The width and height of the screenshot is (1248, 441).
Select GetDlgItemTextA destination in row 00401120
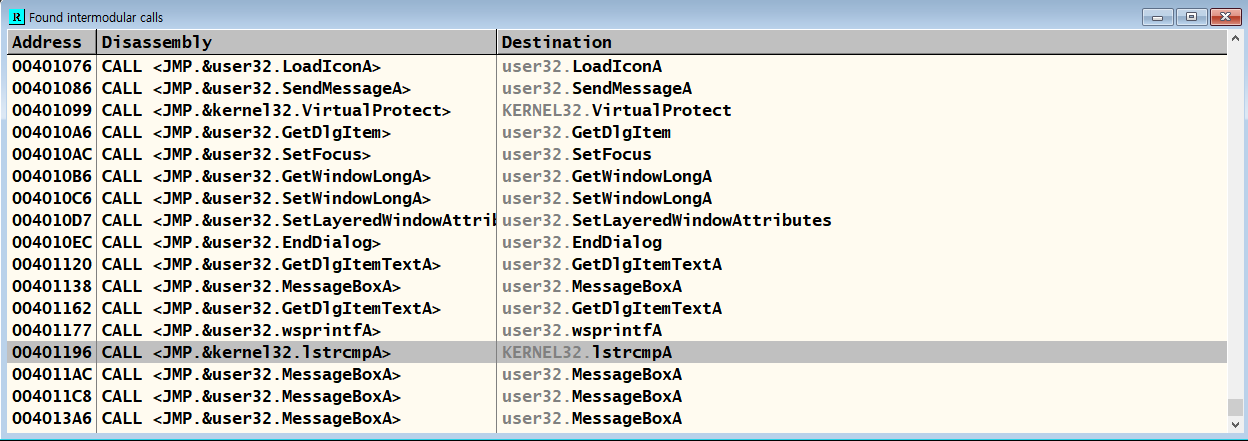coord(612,264)
